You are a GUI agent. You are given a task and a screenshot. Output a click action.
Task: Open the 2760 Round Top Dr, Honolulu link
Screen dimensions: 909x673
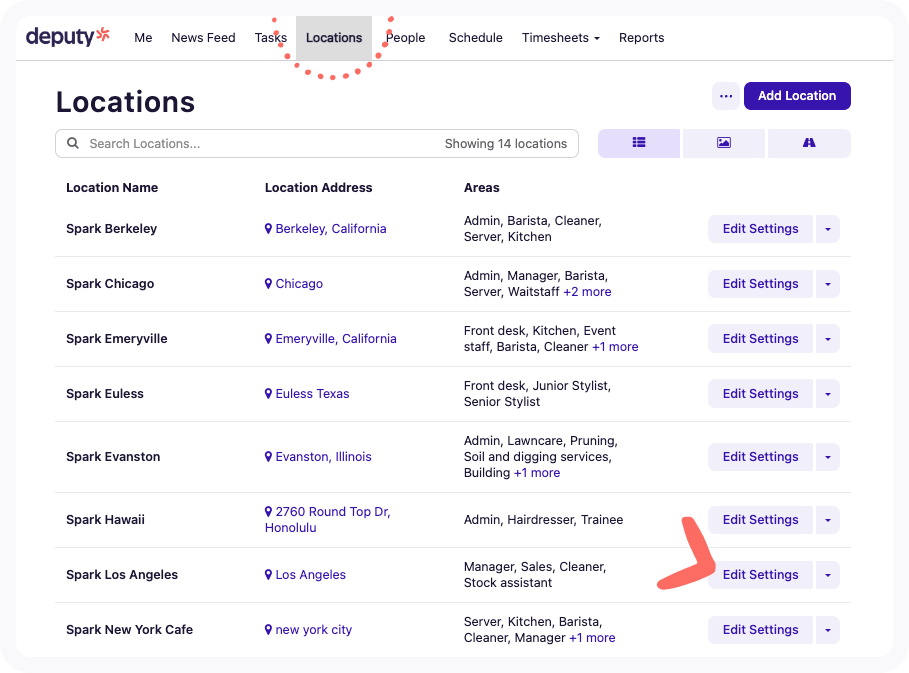coord(328,520)
